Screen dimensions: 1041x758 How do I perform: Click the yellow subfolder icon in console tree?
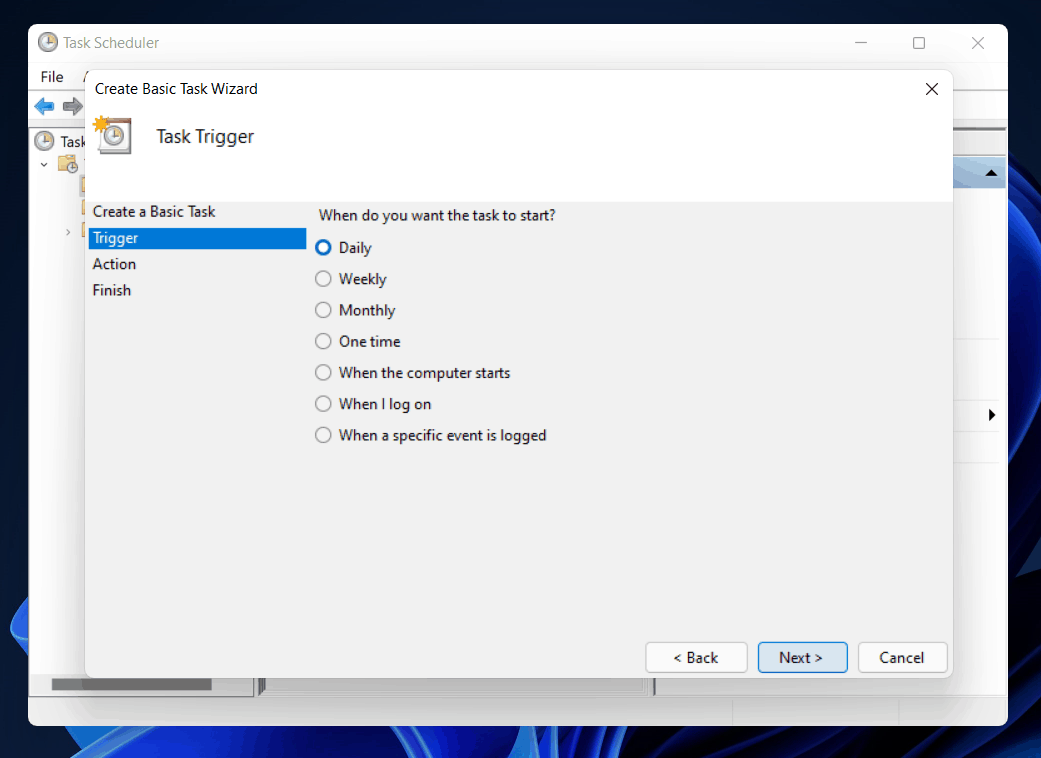pyautogui.click(x=85, y=186)
